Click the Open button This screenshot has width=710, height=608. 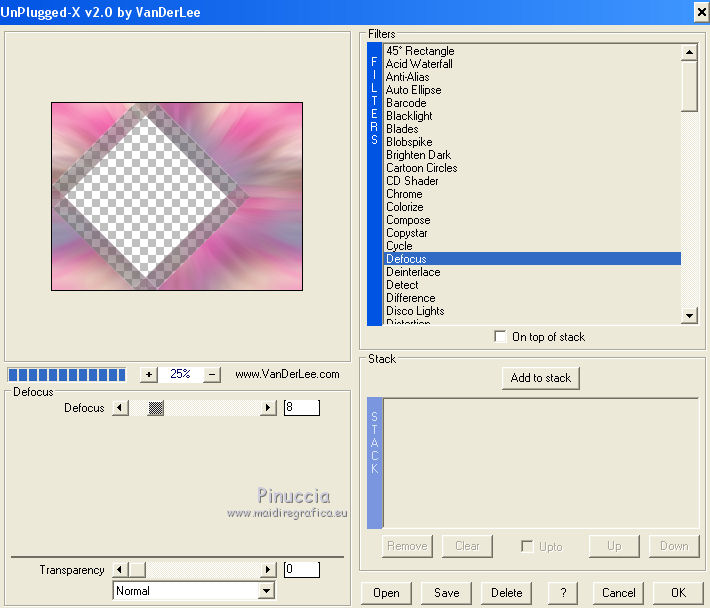click(x=386, y=593)
